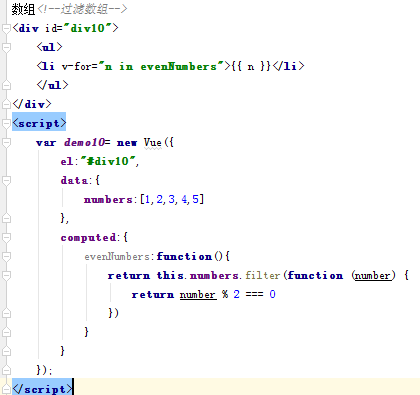Collapse the div id="div10" opening tag fold
The height and width of the screenshot is (395, 420).
tap(6, 29)
